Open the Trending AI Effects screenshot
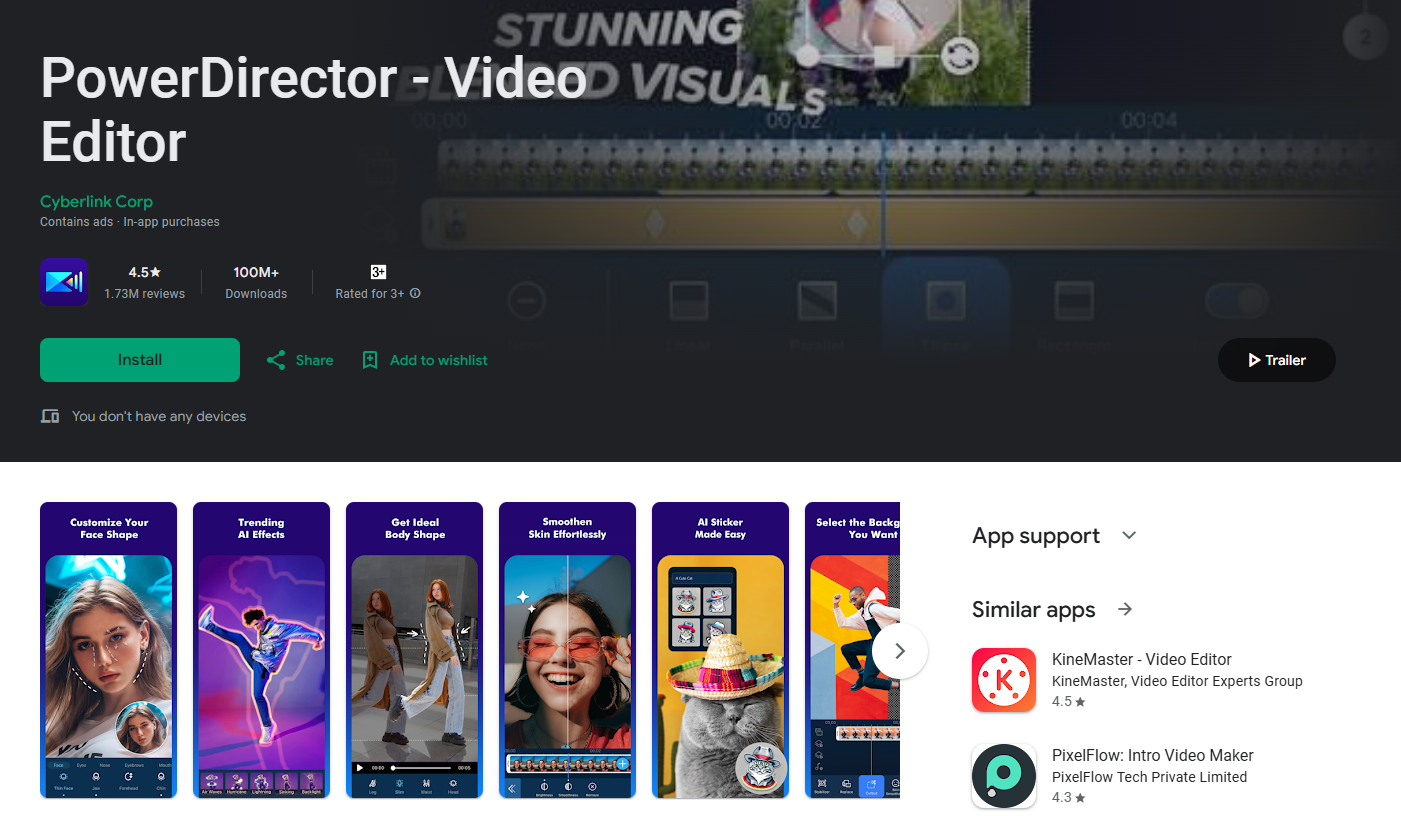The image size is (1401, 816). coord(261,650)
